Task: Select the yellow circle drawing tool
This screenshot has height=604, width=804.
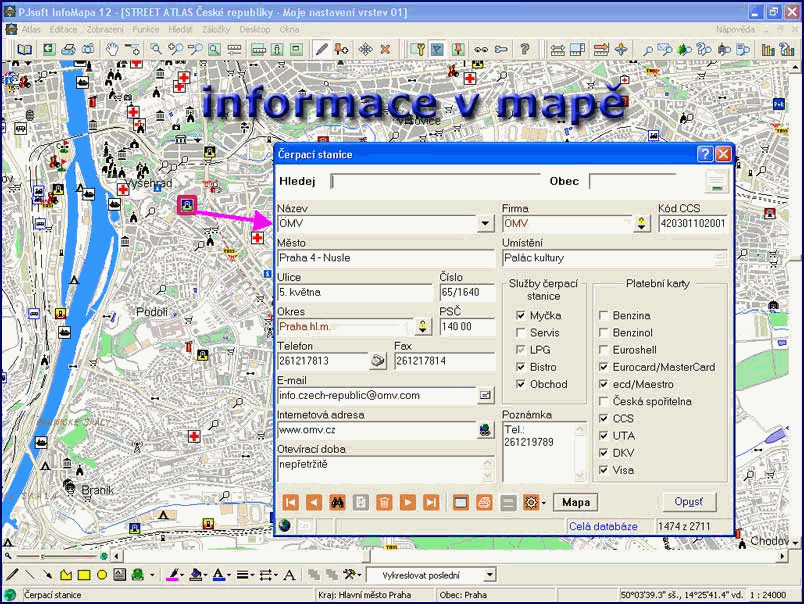Action: [102, 575]
